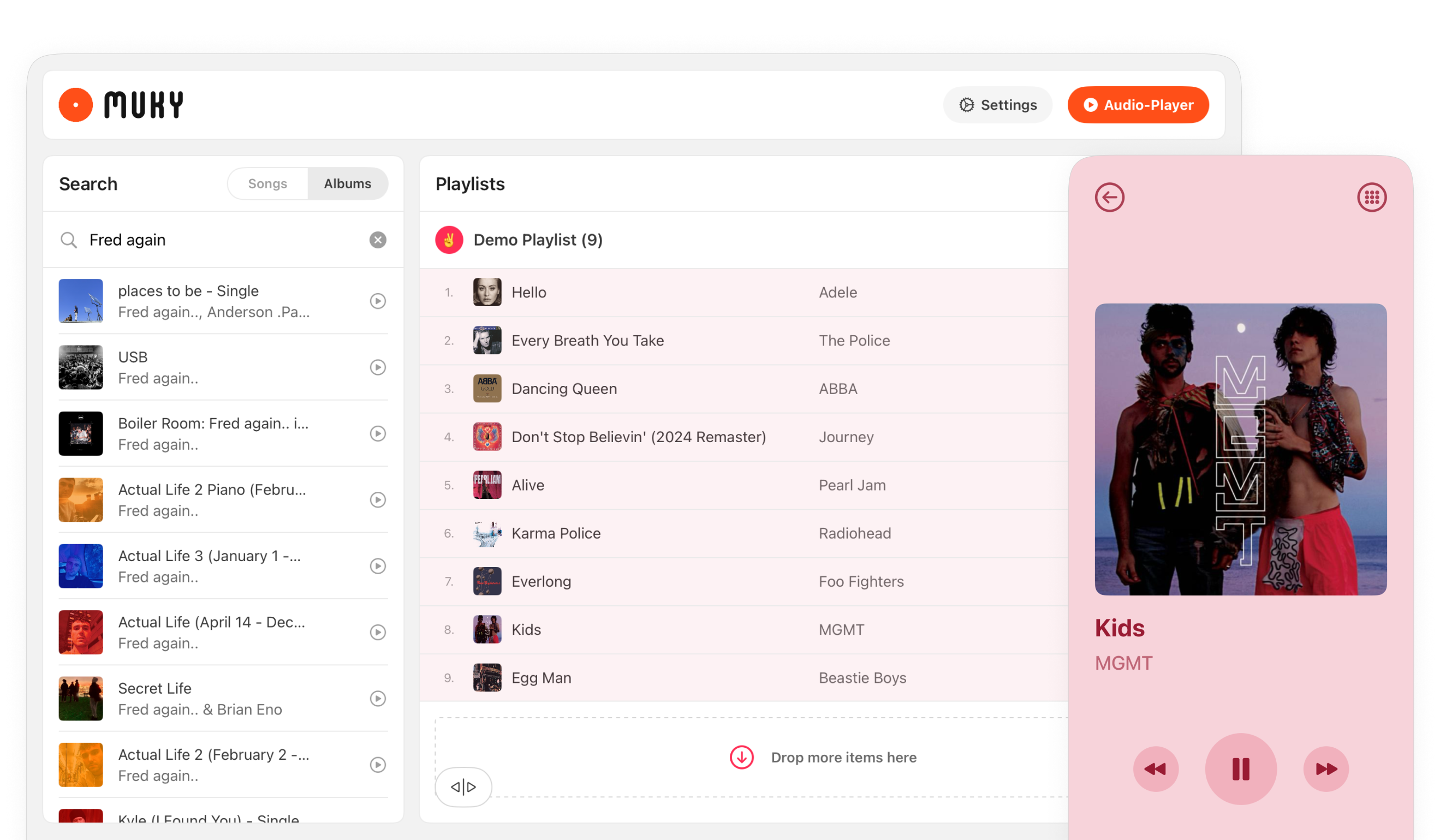
Task: Click the Hello album art thumbnail
Action: coord(487,293)
